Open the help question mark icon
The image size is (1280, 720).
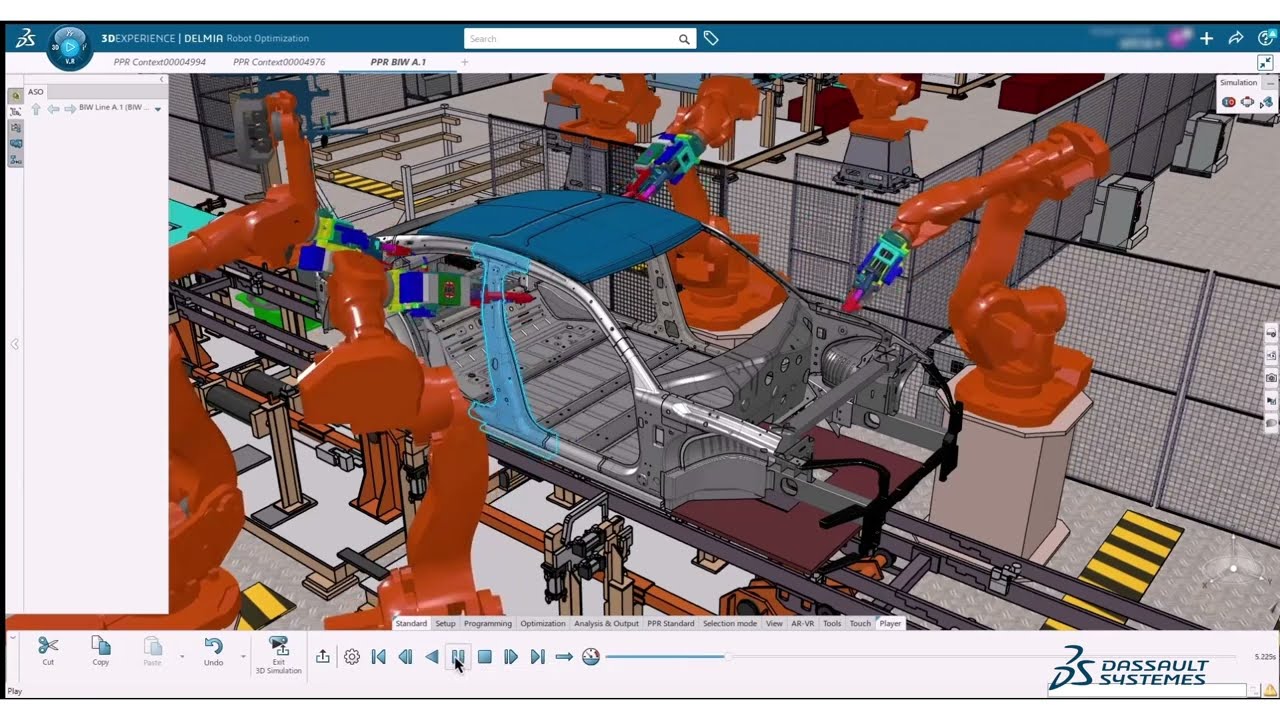point(1265,38)
